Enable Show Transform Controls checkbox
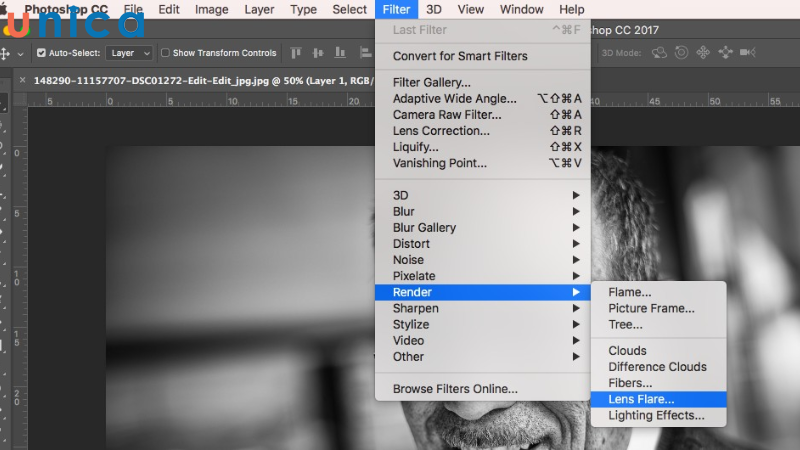 click(165, 53)
